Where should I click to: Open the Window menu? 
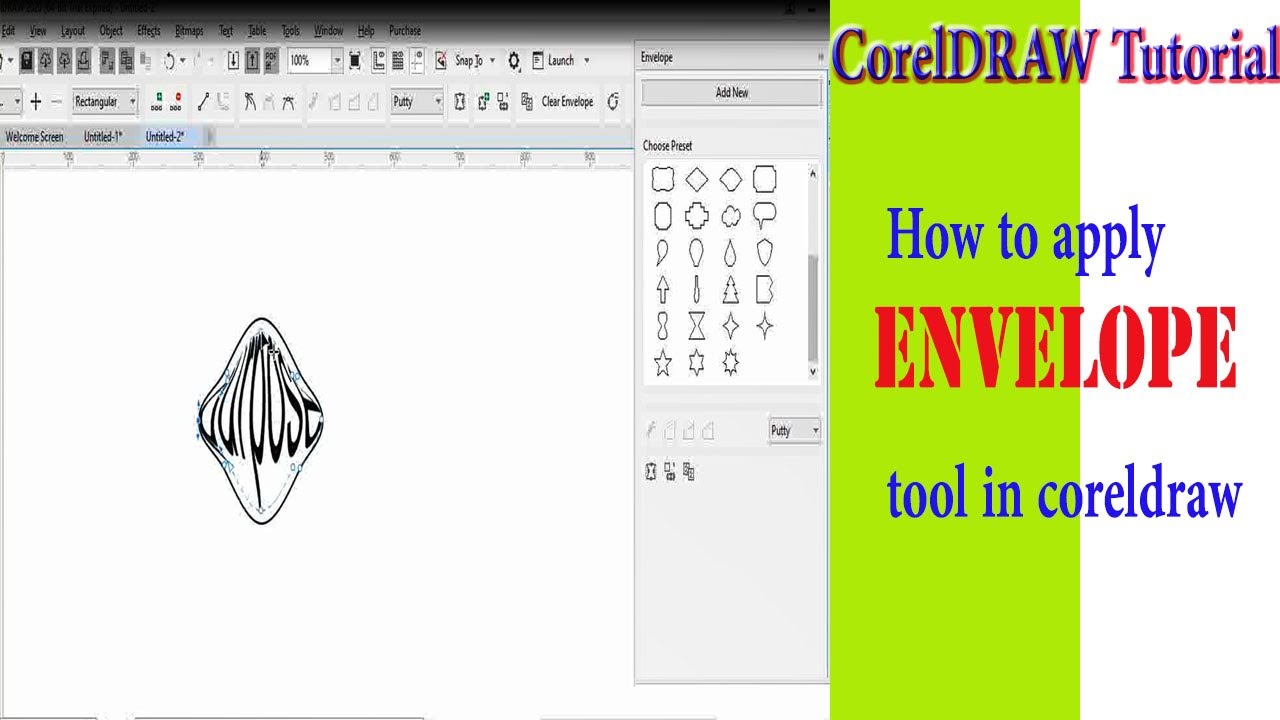329,31
